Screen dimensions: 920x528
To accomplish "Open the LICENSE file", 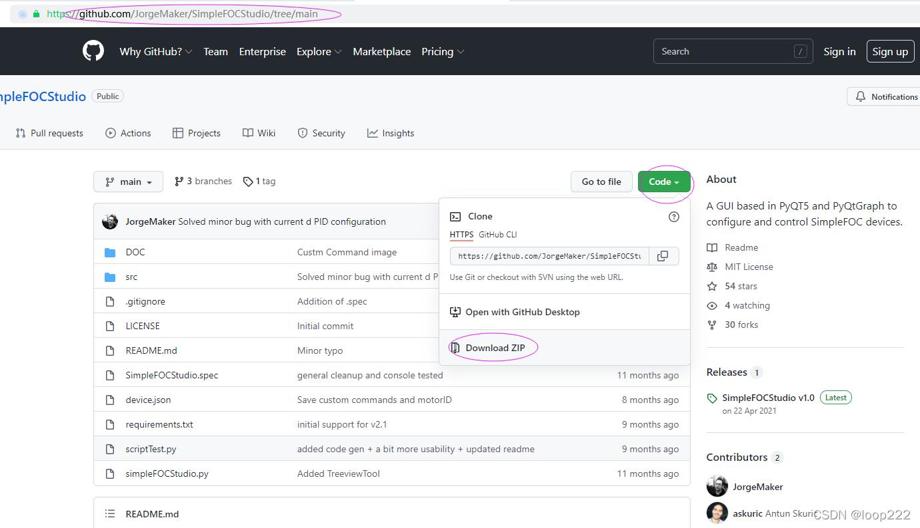I will pos(143,326).
